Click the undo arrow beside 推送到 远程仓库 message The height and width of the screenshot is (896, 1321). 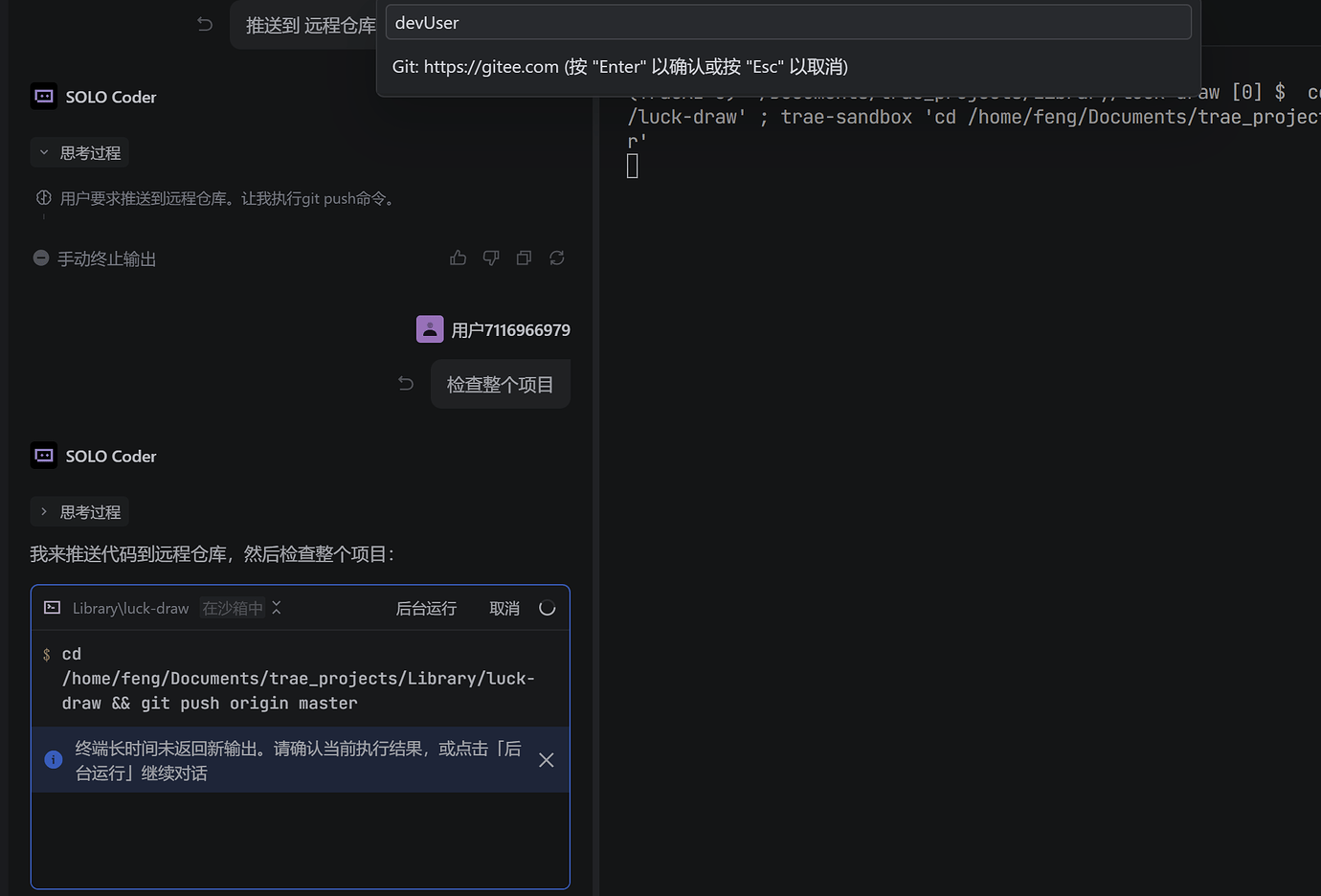(x=205, y=24)
